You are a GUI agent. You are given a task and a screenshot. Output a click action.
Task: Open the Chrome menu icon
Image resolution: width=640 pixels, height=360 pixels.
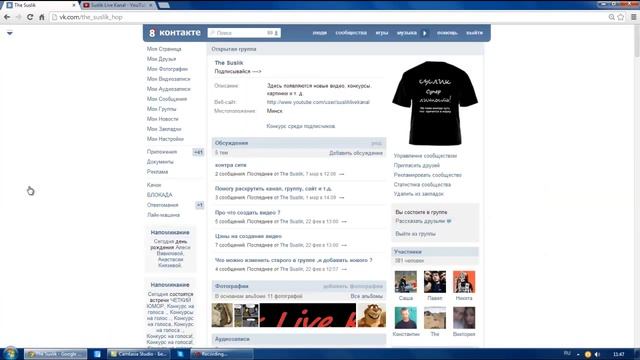tap(633, 17)
